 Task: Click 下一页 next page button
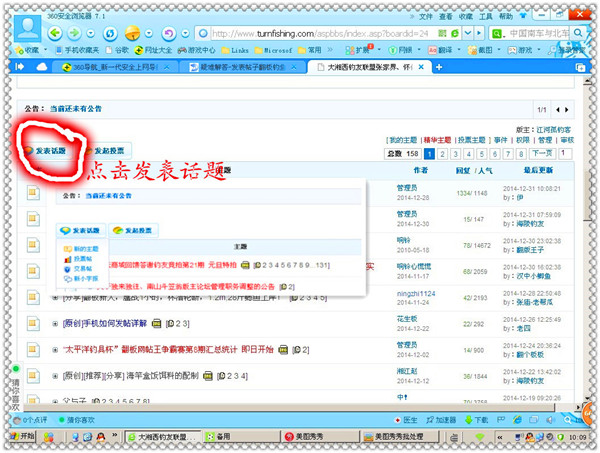click(x=542, y=154)
